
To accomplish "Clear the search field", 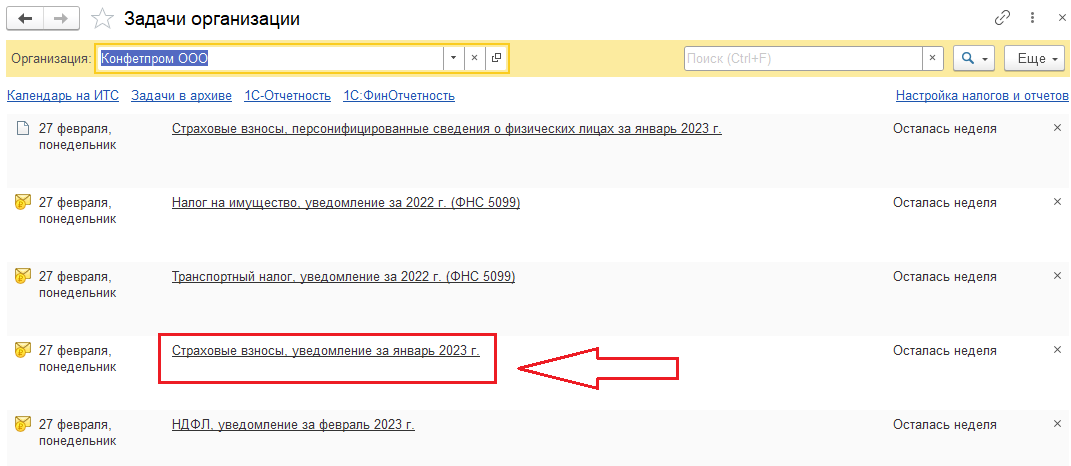I will point(933,58).
